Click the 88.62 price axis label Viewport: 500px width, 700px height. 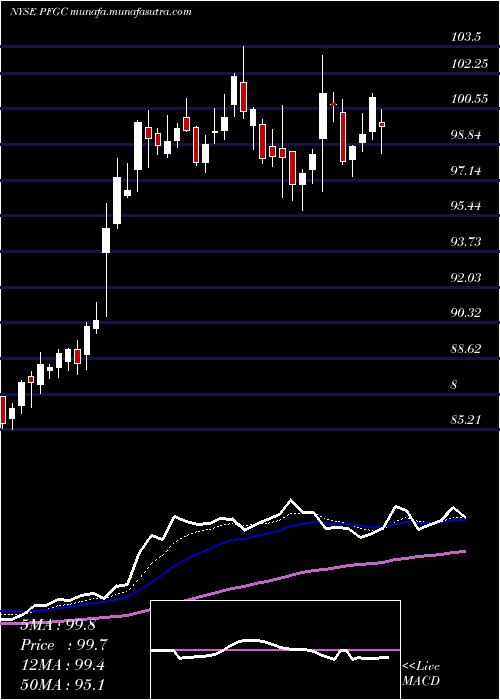pos(466,349)
